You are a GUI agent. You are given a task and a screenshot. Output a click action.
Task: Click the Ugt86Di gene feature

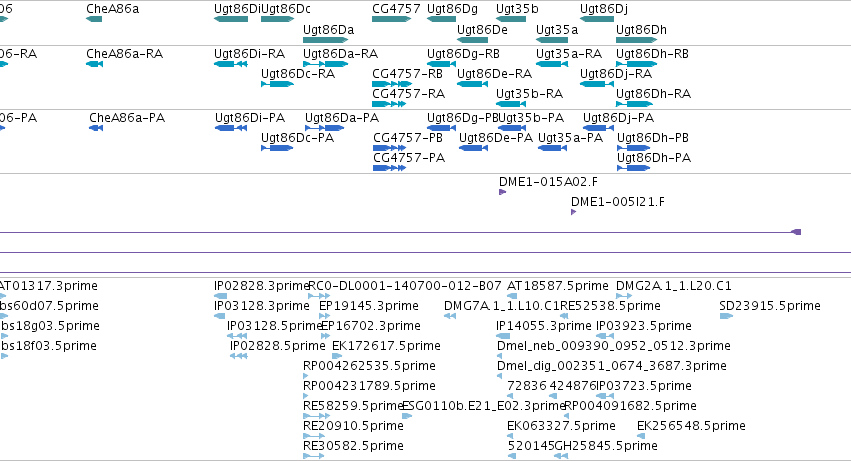(231, 19)
